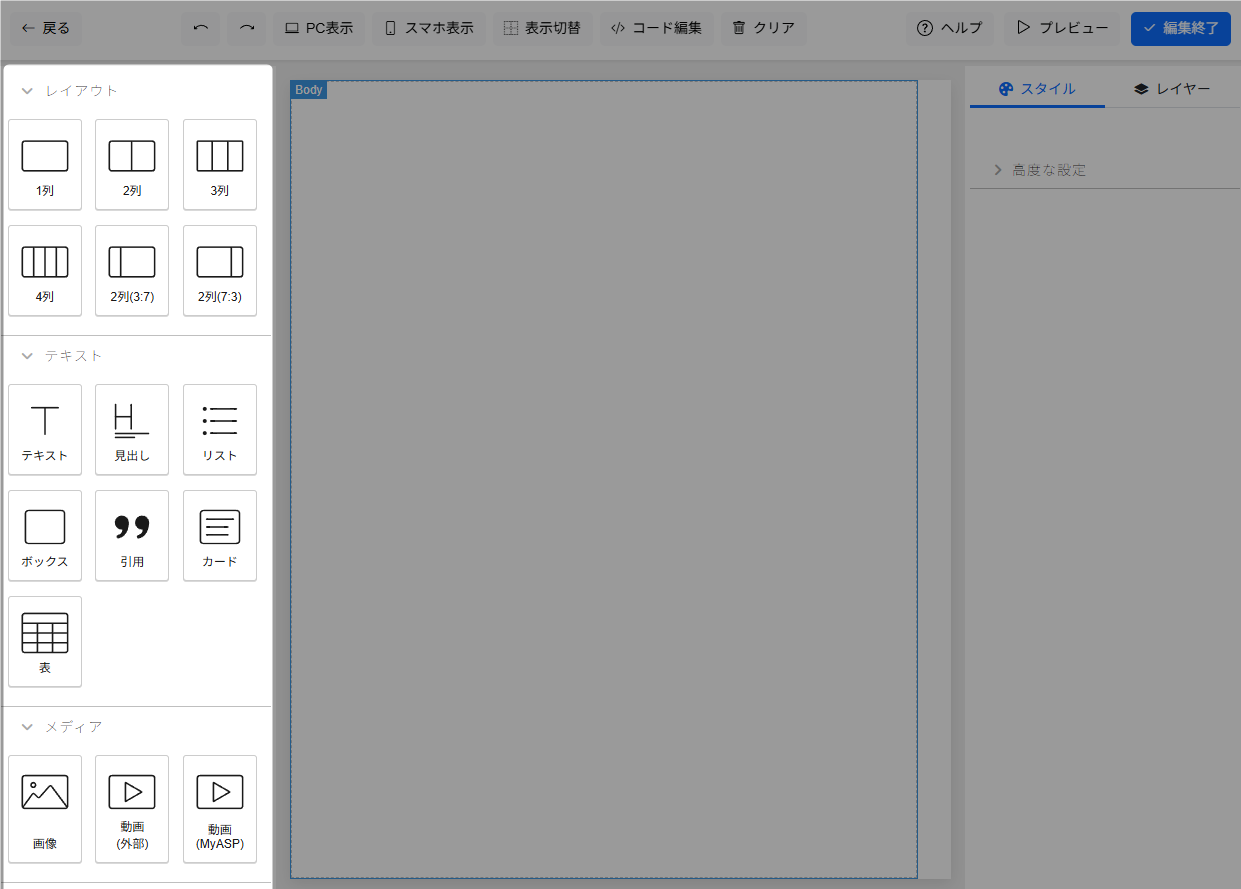The height and width of the screenshot is (889, 1241).
Task: Switch to PC表示 desktop view
Action: [319, 28]
